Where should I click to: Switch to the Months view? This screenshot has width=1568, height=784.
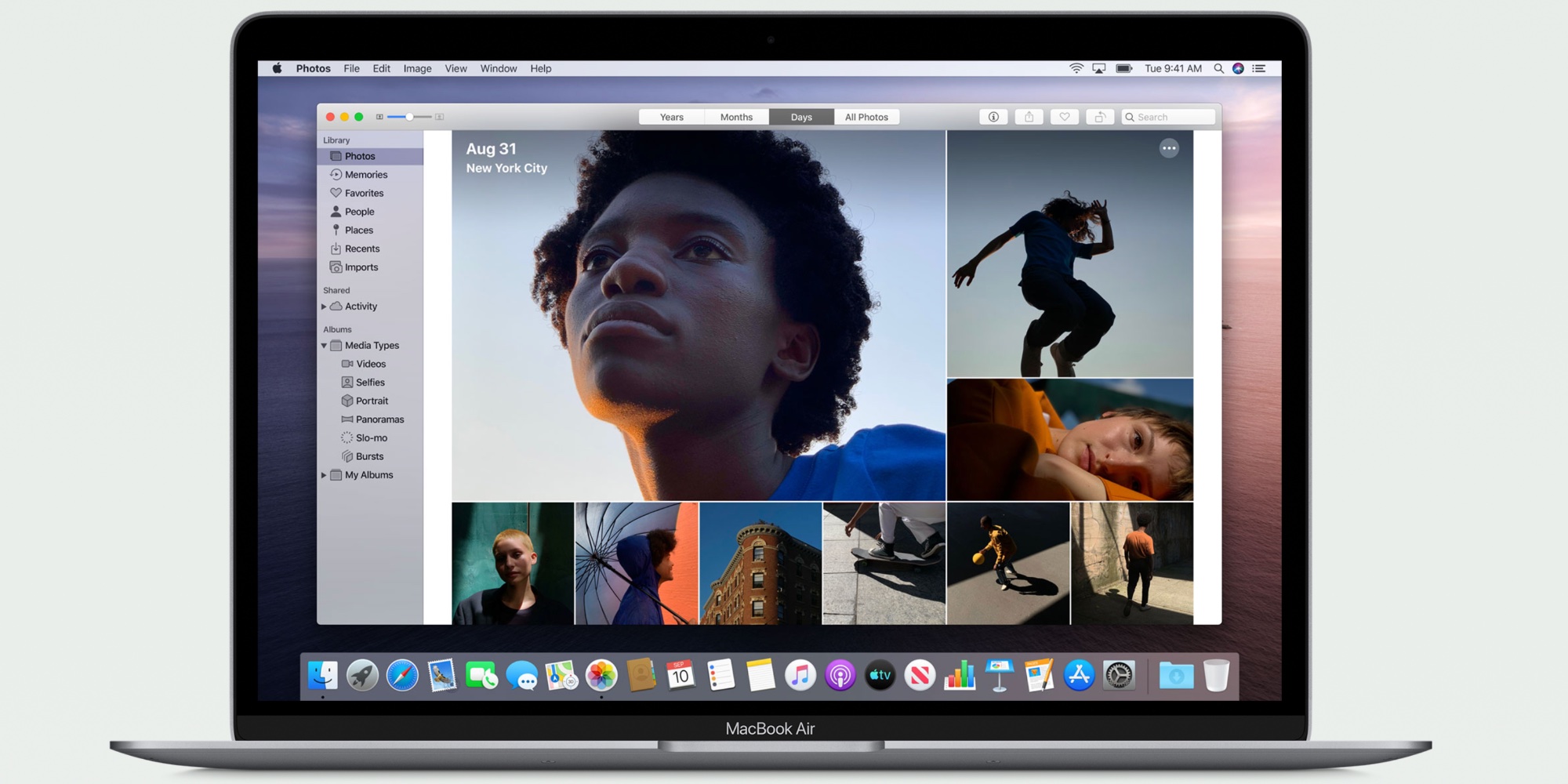point(736,117)
